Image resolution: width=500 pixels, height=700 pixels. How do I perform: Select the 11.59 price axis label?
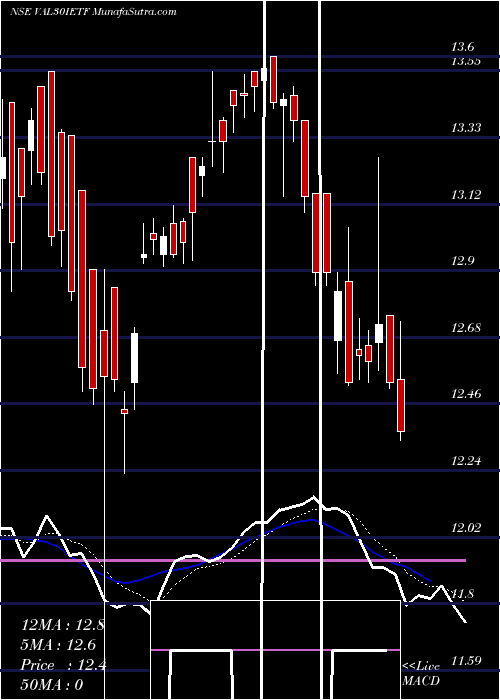coord(466,660)
